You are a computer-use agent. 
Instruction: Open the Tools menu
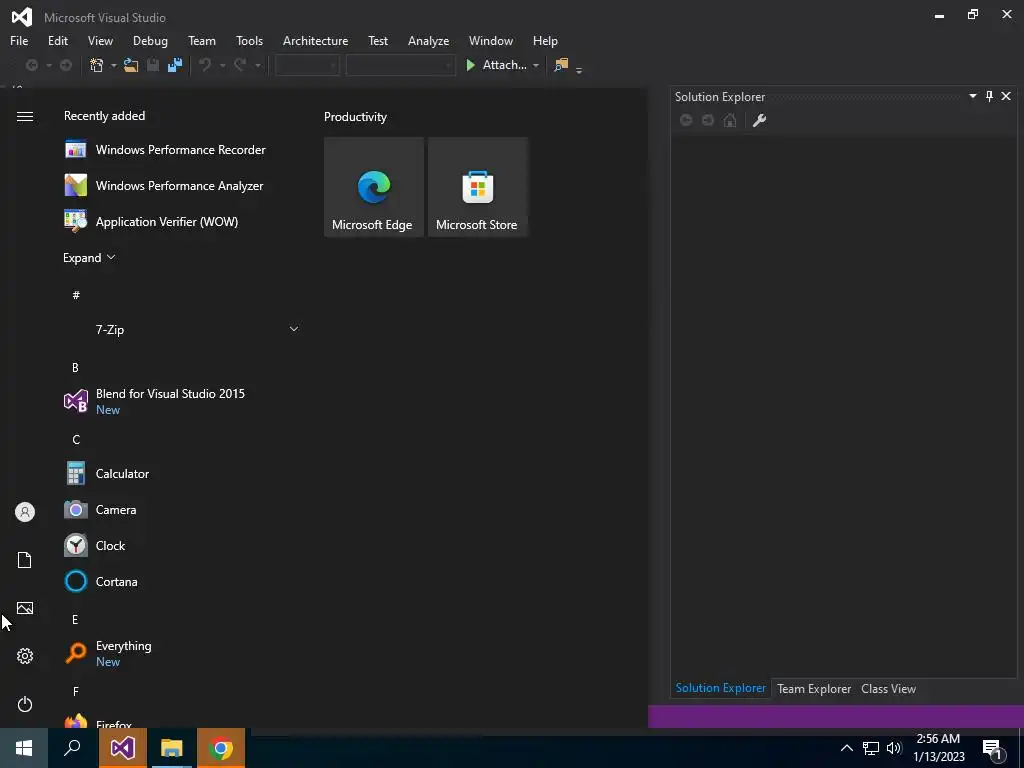tap(249, 40)
